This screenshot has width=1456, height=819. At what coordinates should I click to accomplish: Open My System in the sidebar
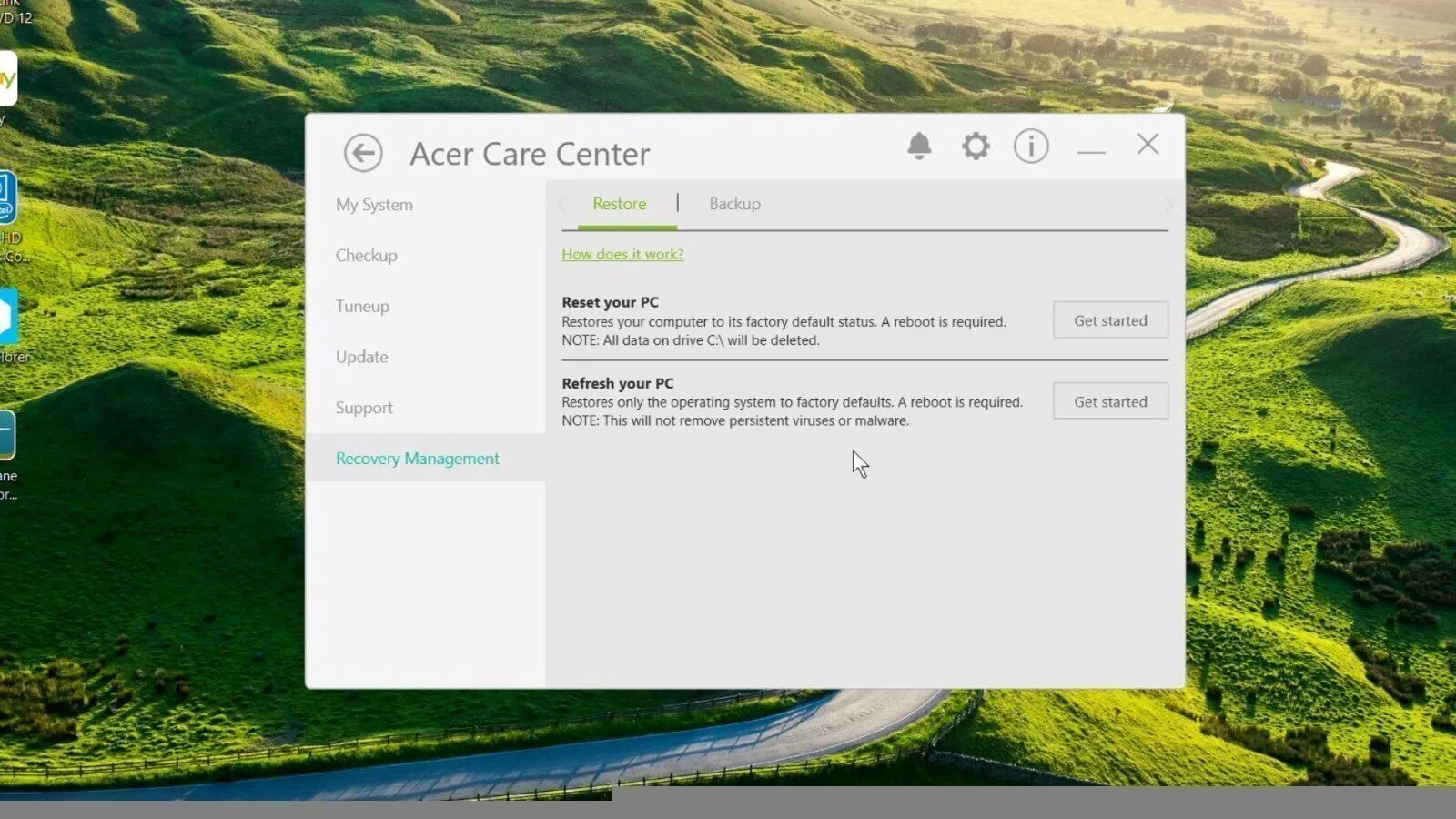[x=374, y=205]
